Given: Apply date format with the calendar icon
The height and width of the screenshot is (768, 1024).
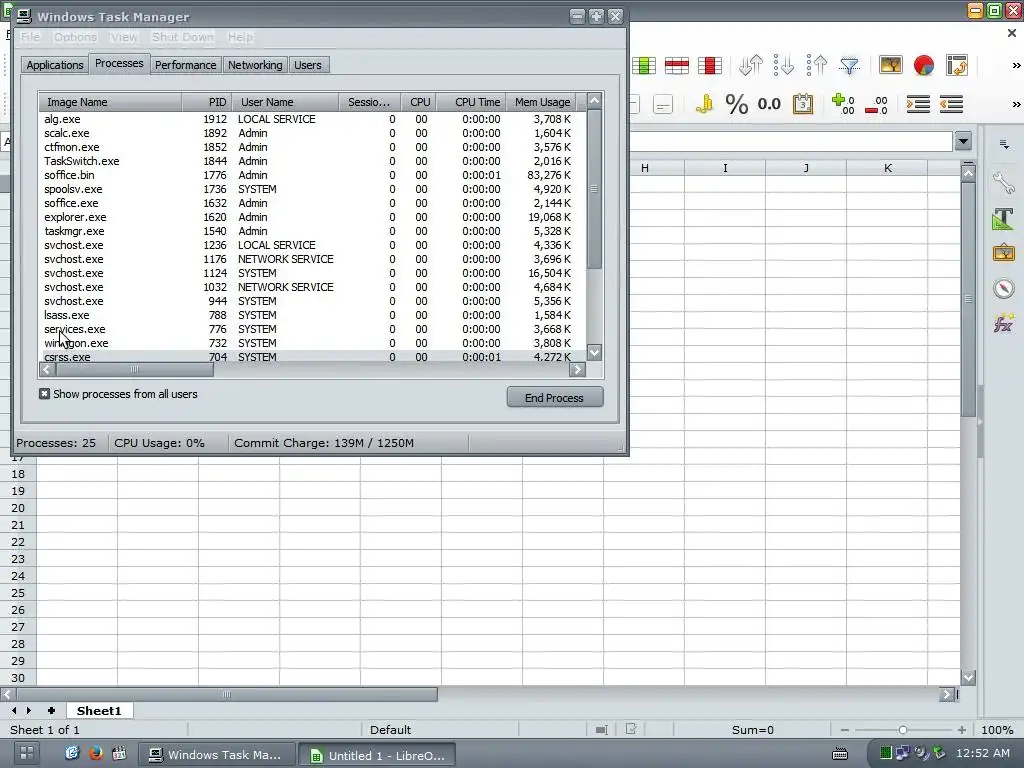Looking at the screenshot, I should click(x=803, y=104).
